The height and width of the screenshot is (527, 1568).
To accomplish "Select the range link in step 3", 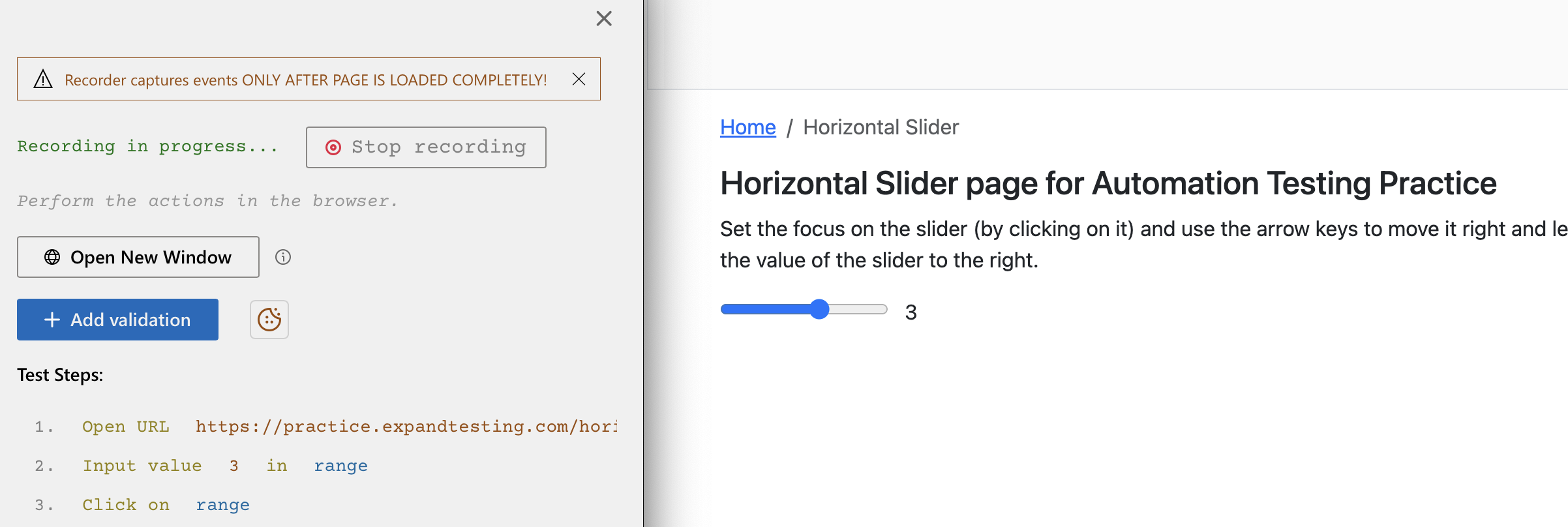I will (x=222, y=504).
